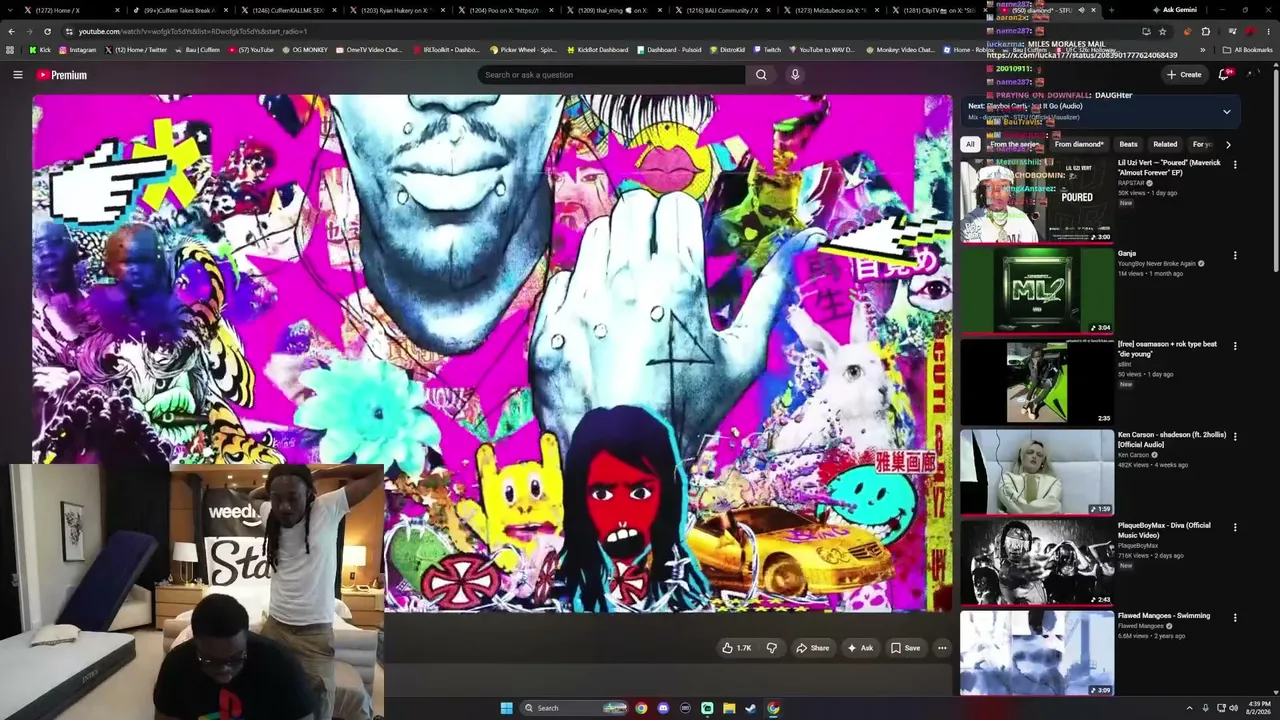The height and width of the screenshot is (720, 1280).
Task: Open the DistroKid bookmark
Action: pos(727,49)
